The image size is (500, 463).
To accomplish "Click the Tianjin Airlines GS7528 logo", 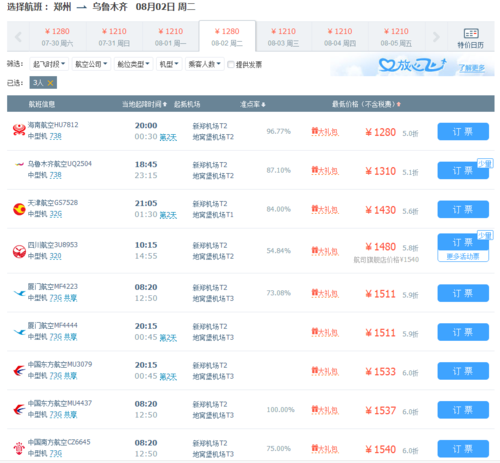I will tap(19, 209).
